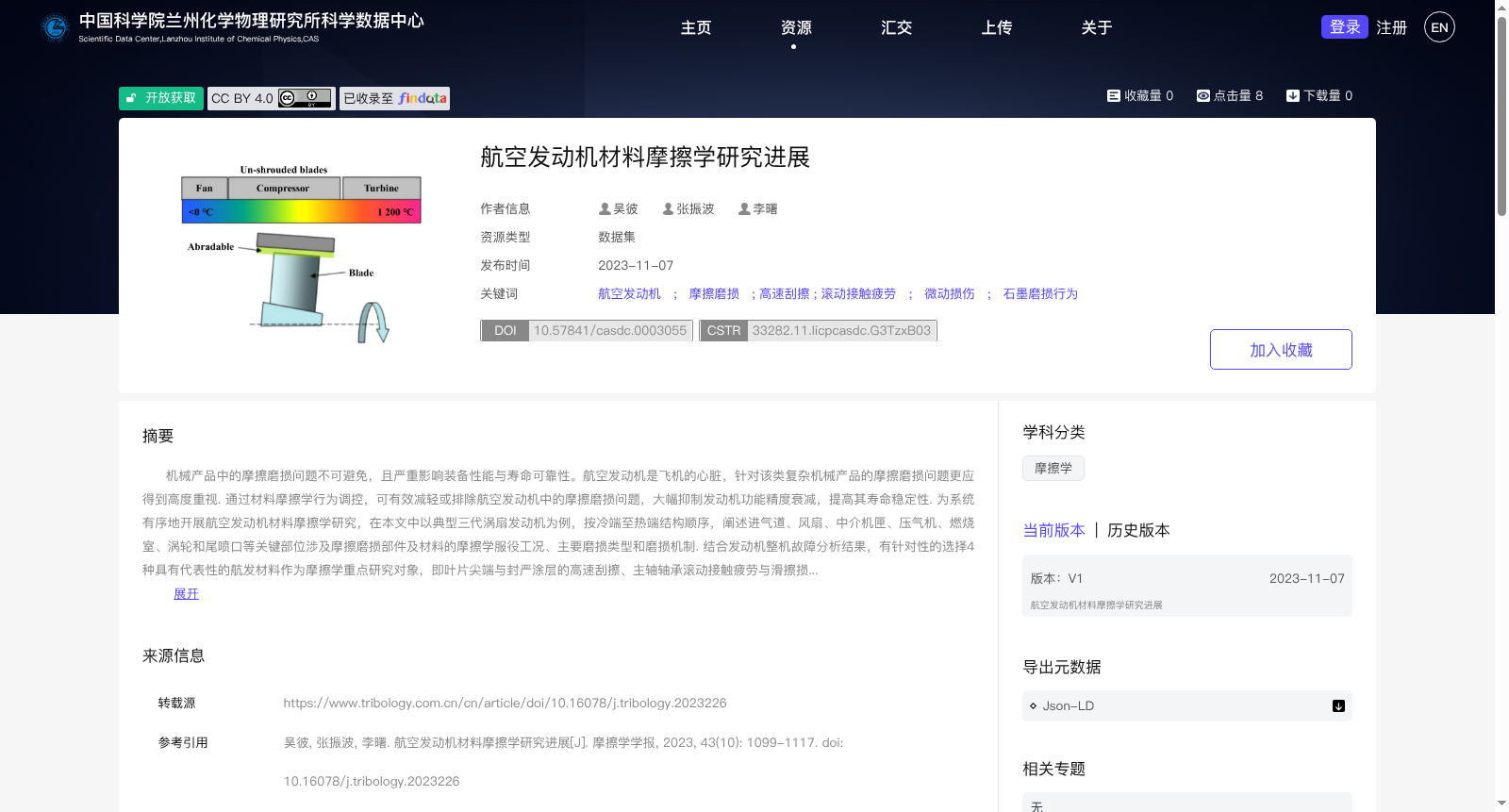Open author link 张振波
This screenshot has width=1509, height=812.
695,208
